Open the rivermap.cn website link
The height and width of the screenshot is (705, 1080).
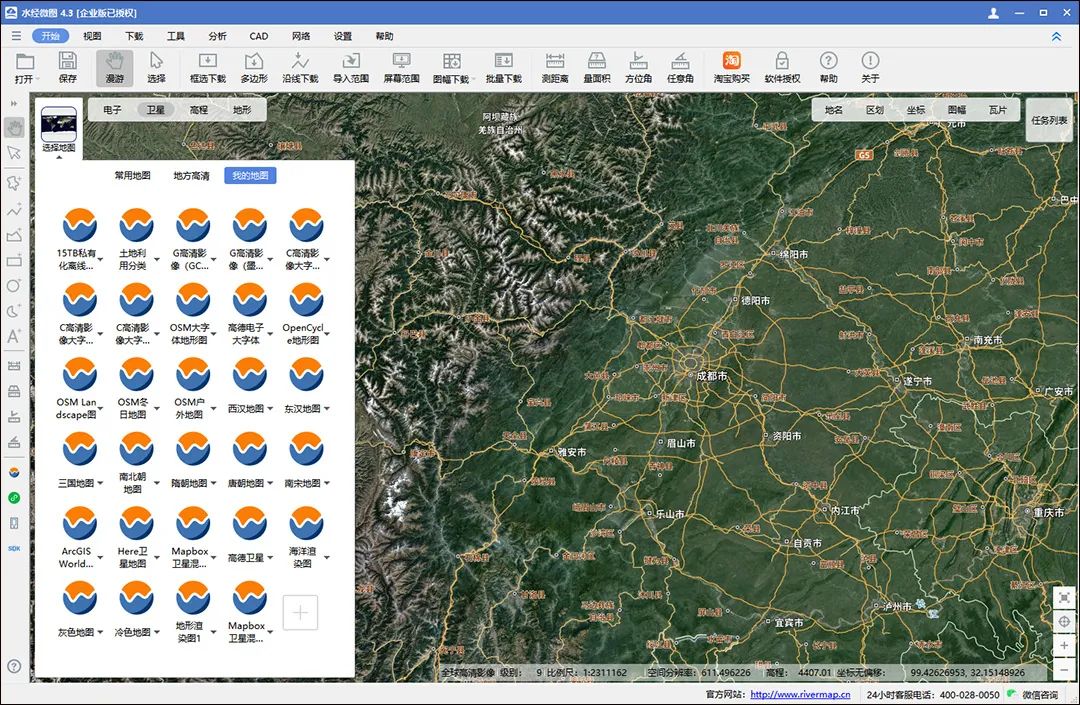[x=800, y=695]
